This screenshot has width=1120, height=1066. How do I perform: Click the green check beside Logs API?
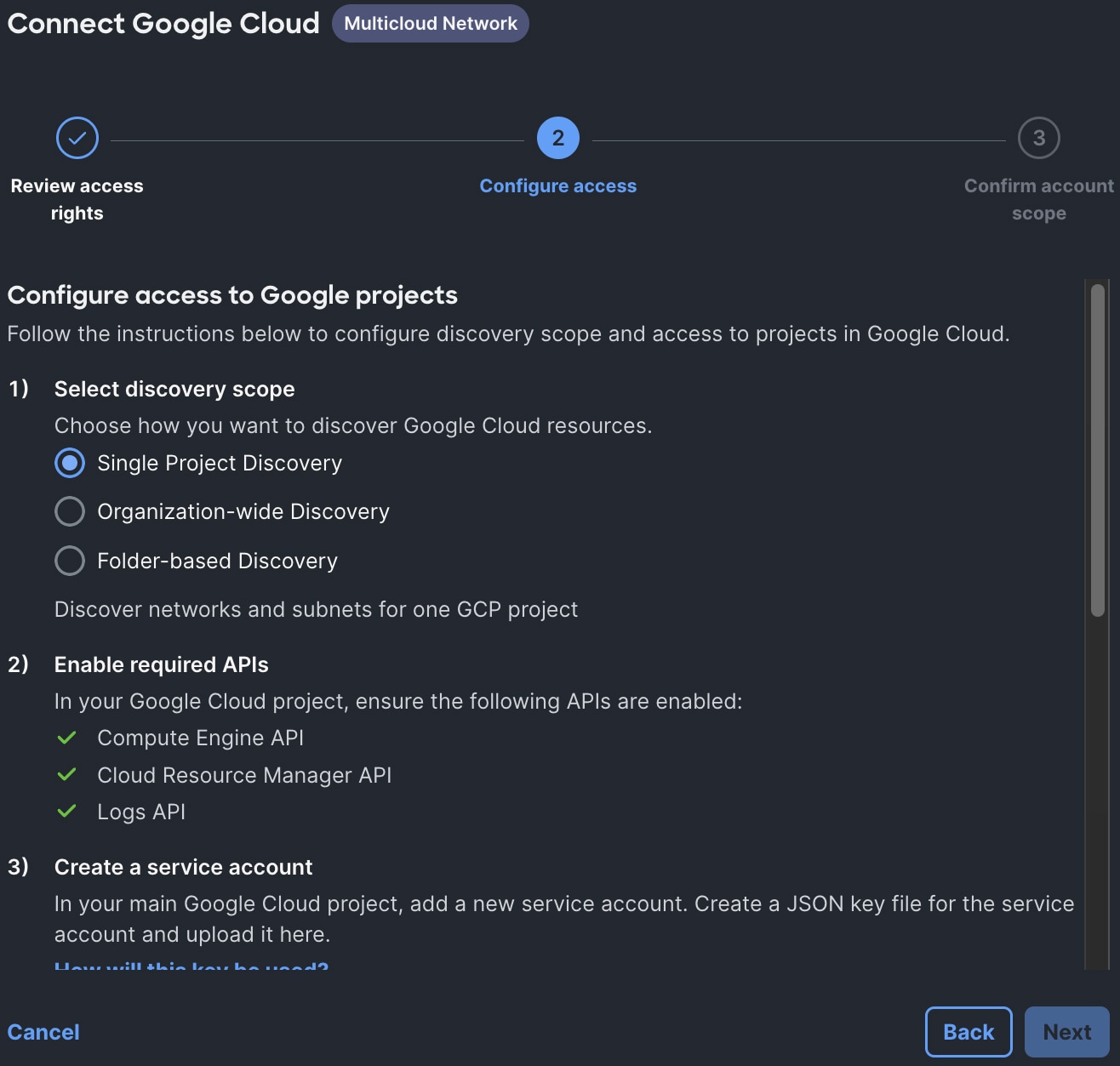point(66,811)
